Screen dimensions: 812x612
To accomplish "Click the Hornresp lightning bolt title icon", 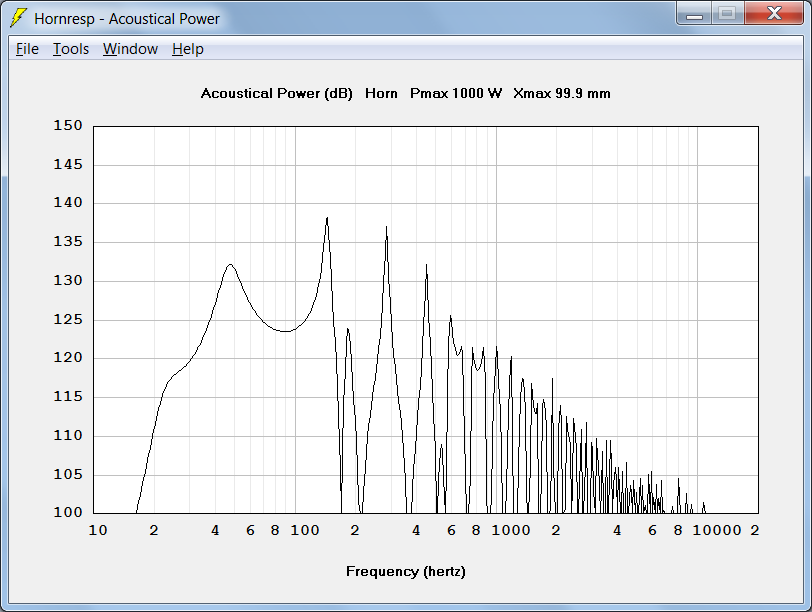I will pyautogui.click(x=19, y=19).
